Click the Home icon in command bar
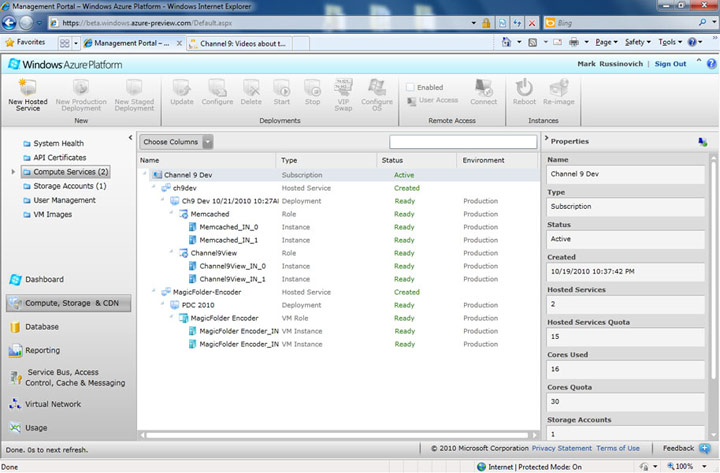The image size is (720, 473). click(506, 42)
